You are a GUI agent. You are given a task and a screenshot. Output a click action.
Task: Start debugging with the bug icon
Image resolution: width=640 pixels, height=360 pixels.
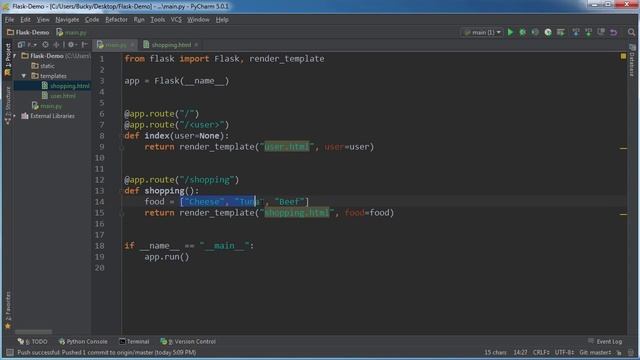point(522,32)
